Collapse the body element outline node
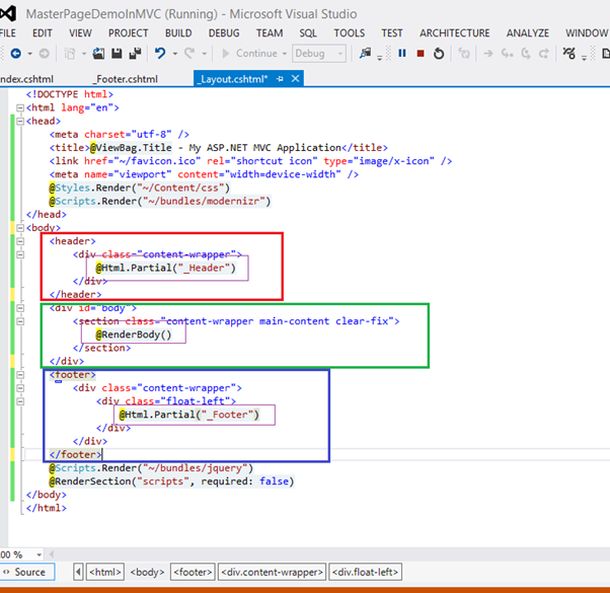Viewport: 610px width, 593px height. 19,228
